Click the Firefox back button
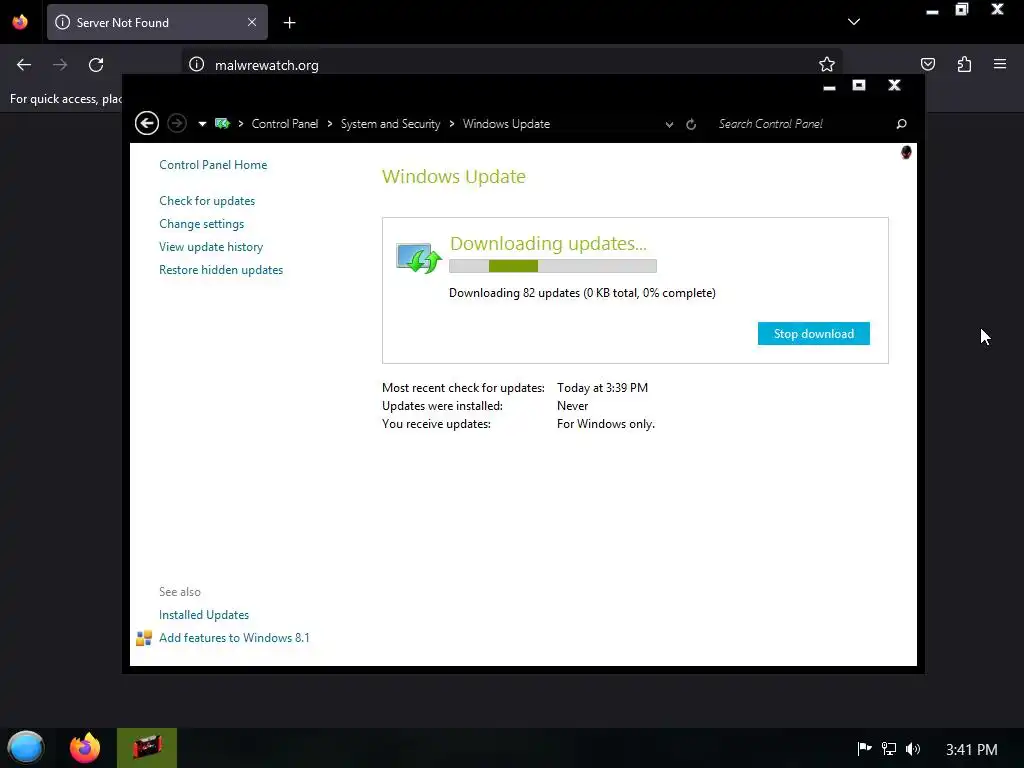Image resolution: width=1024 pixels, height=768 pixels. (24, 65)
